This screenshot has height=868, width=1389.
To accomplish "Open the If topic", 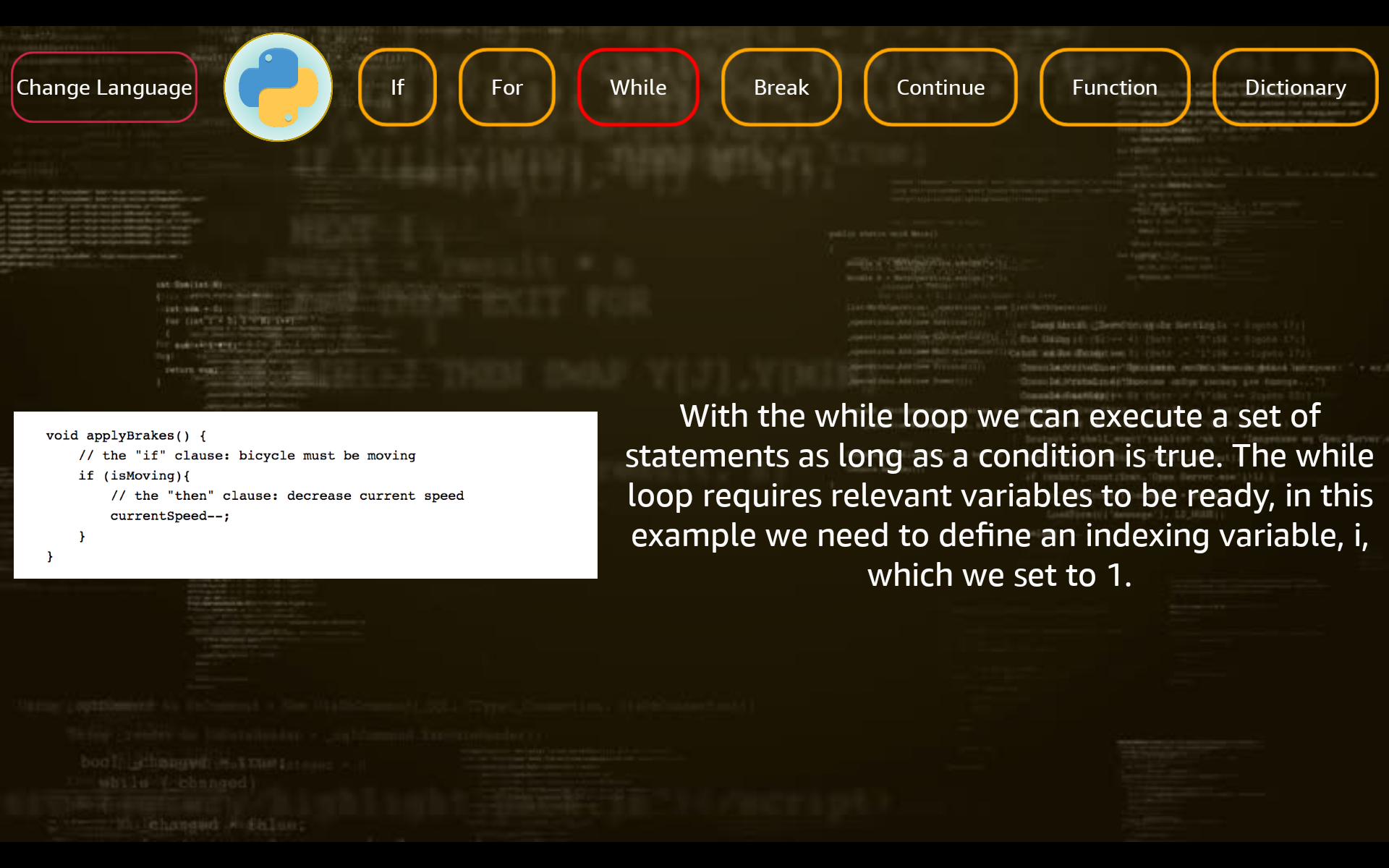I will 397,88.
